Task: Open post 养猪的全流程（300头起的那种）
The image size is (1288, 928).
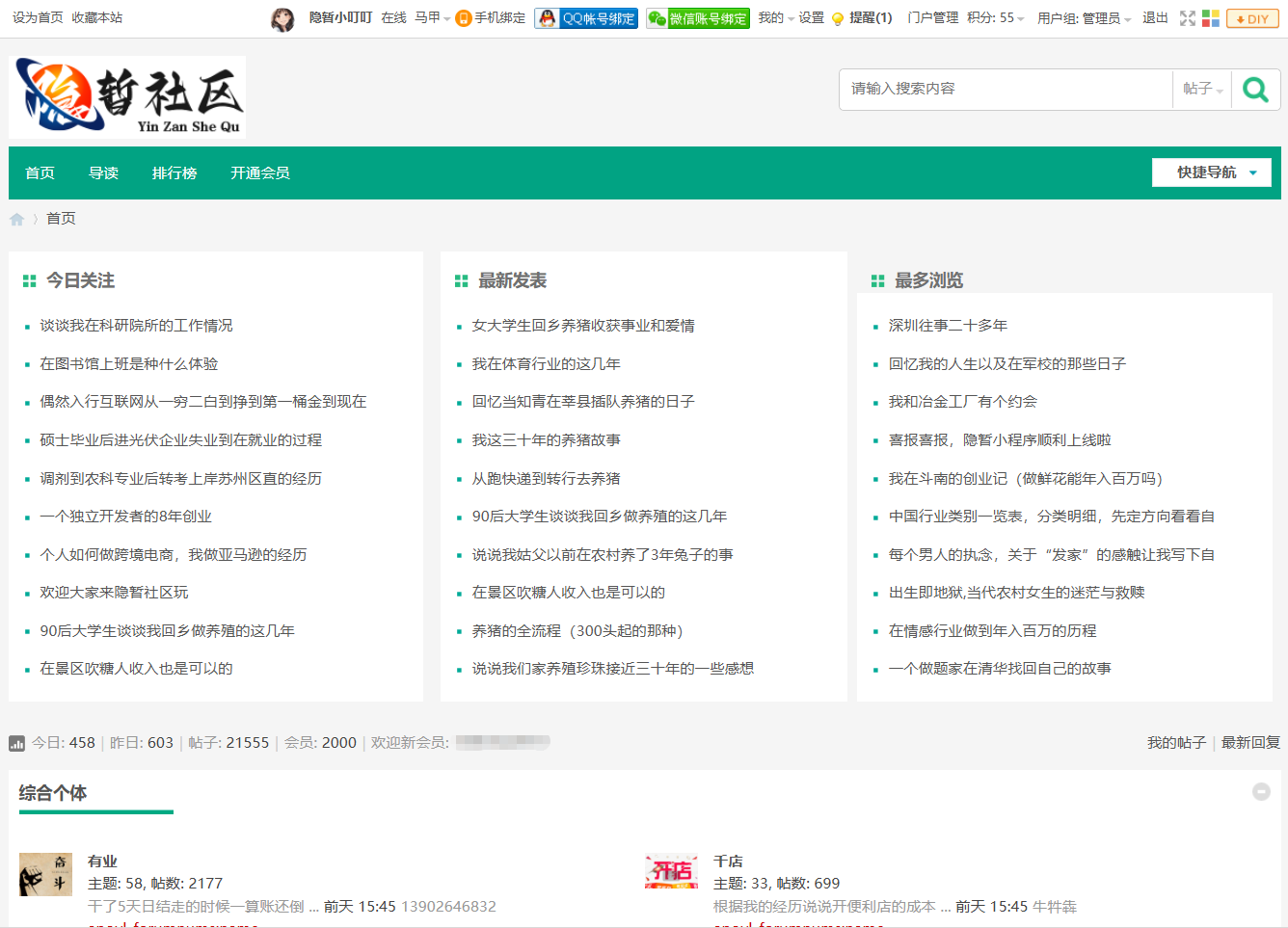Action: pos(578,631)
